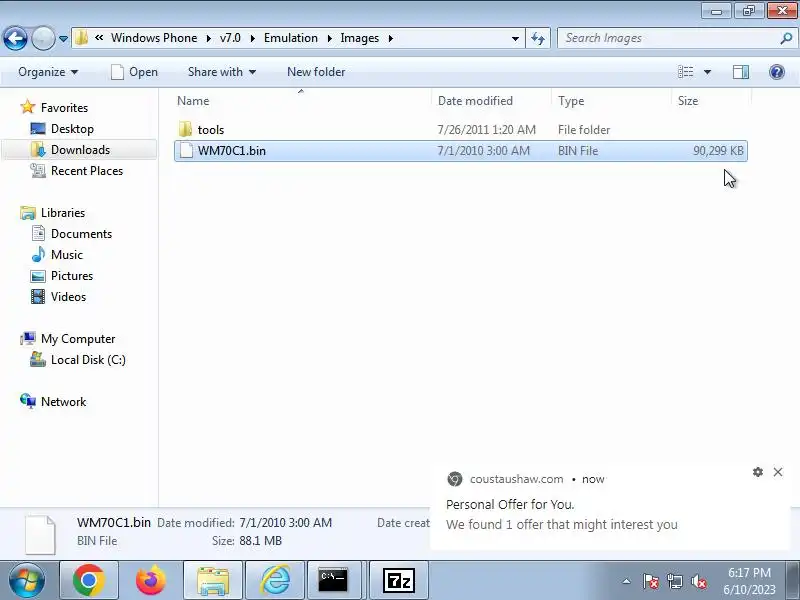800x600 pixels.
Task: Click the search magnifier icon
Action: (786, 38)
